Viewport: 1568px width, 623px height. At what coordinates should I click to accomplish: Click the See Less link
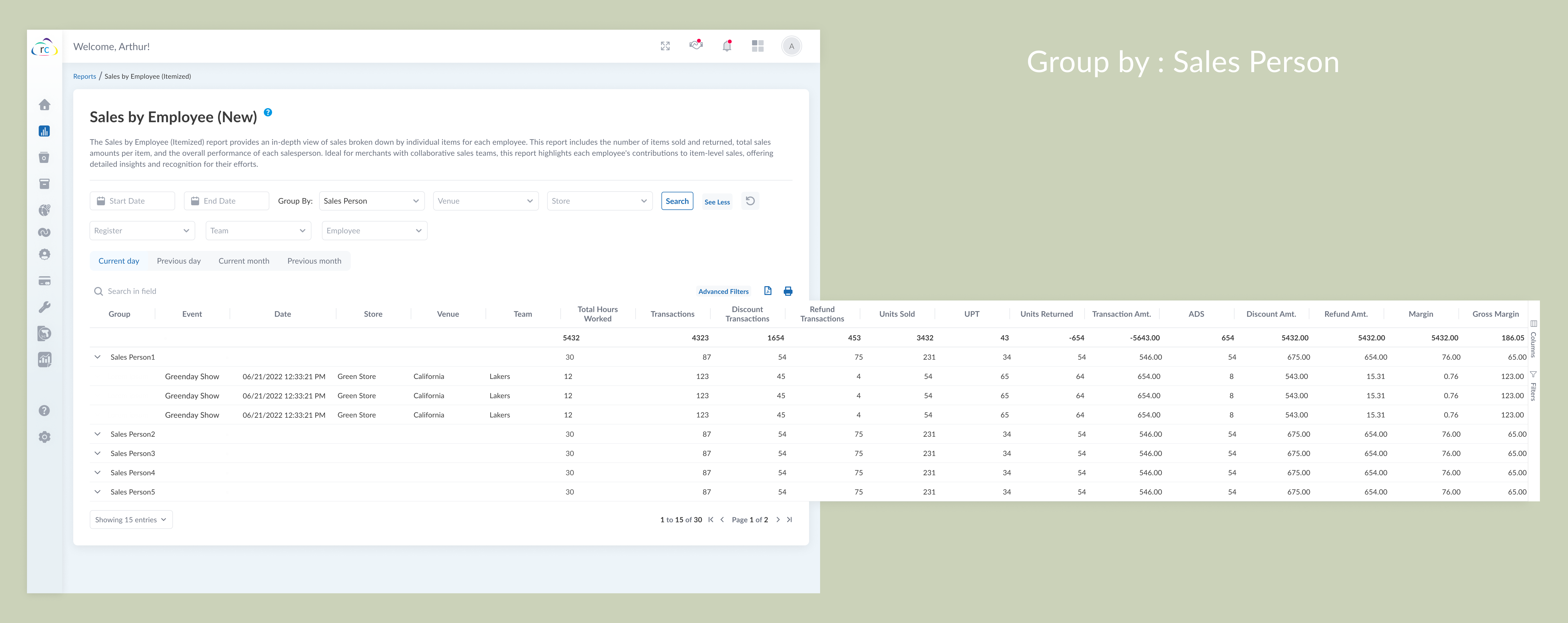click(717, 202)
